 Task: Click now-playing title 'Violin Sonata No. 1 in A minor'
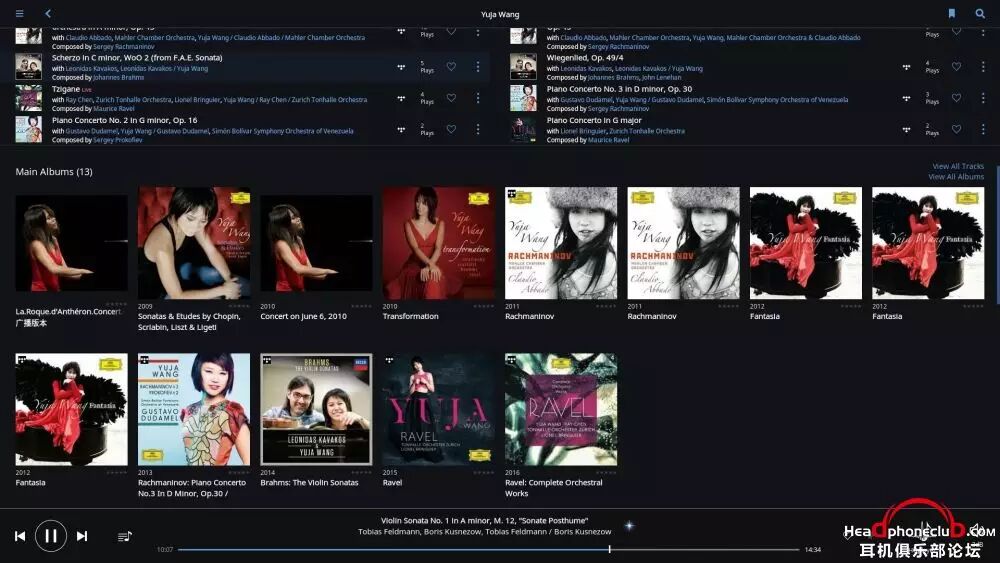click(484, 520)
